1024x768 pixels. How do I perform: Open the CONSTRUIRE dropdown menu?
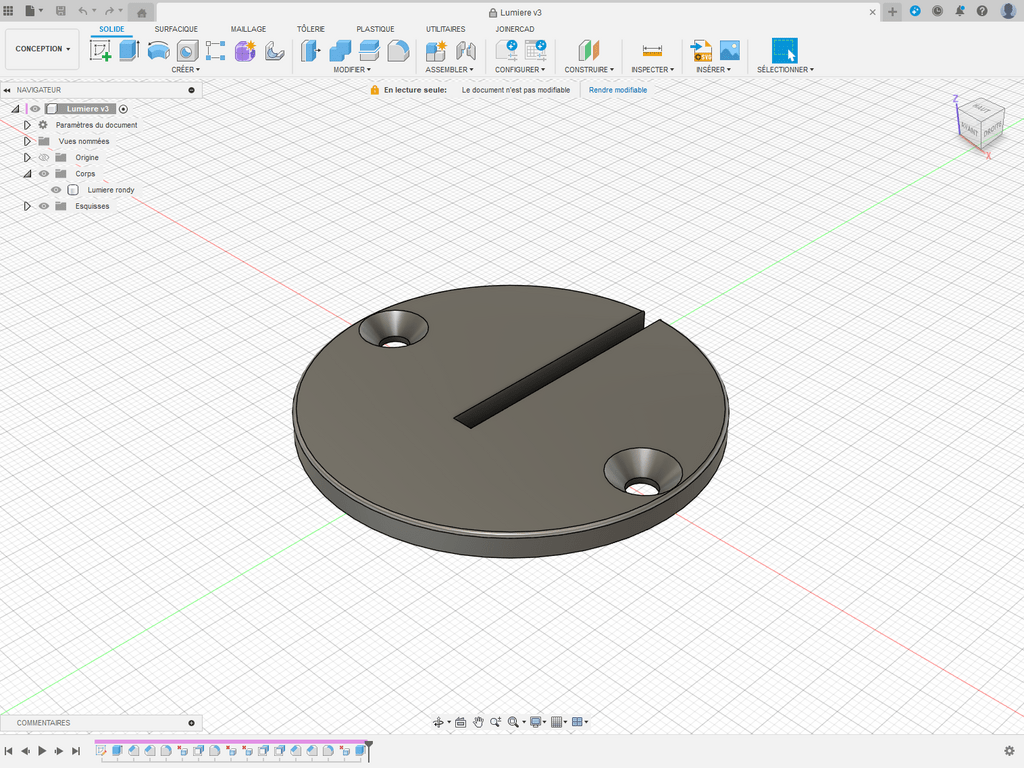pos(589,69)
